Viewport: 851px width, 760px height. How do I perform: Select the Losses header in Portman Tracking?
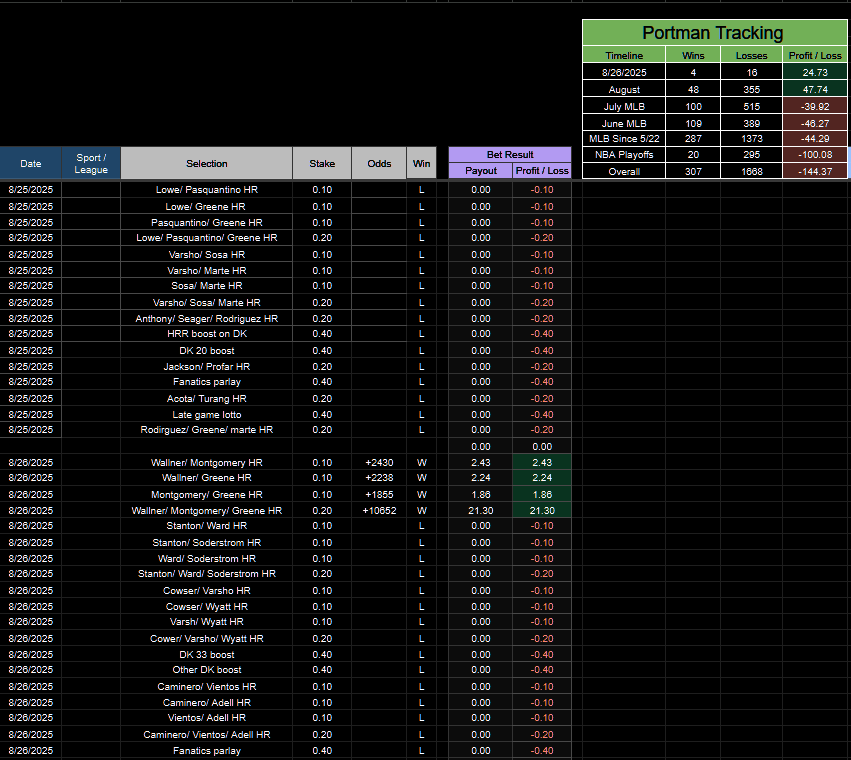point(752,55)
